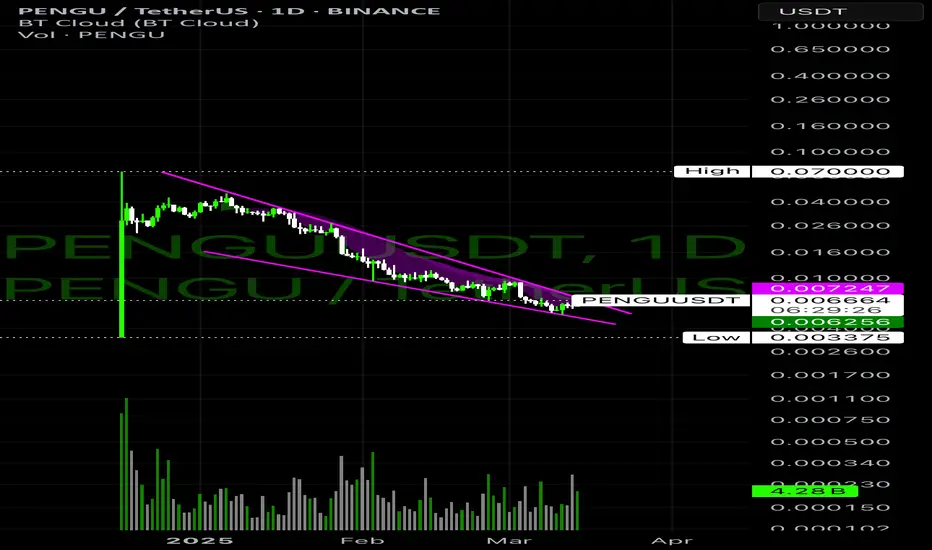Click the Mar time axis label

click(x=509, y=540)
